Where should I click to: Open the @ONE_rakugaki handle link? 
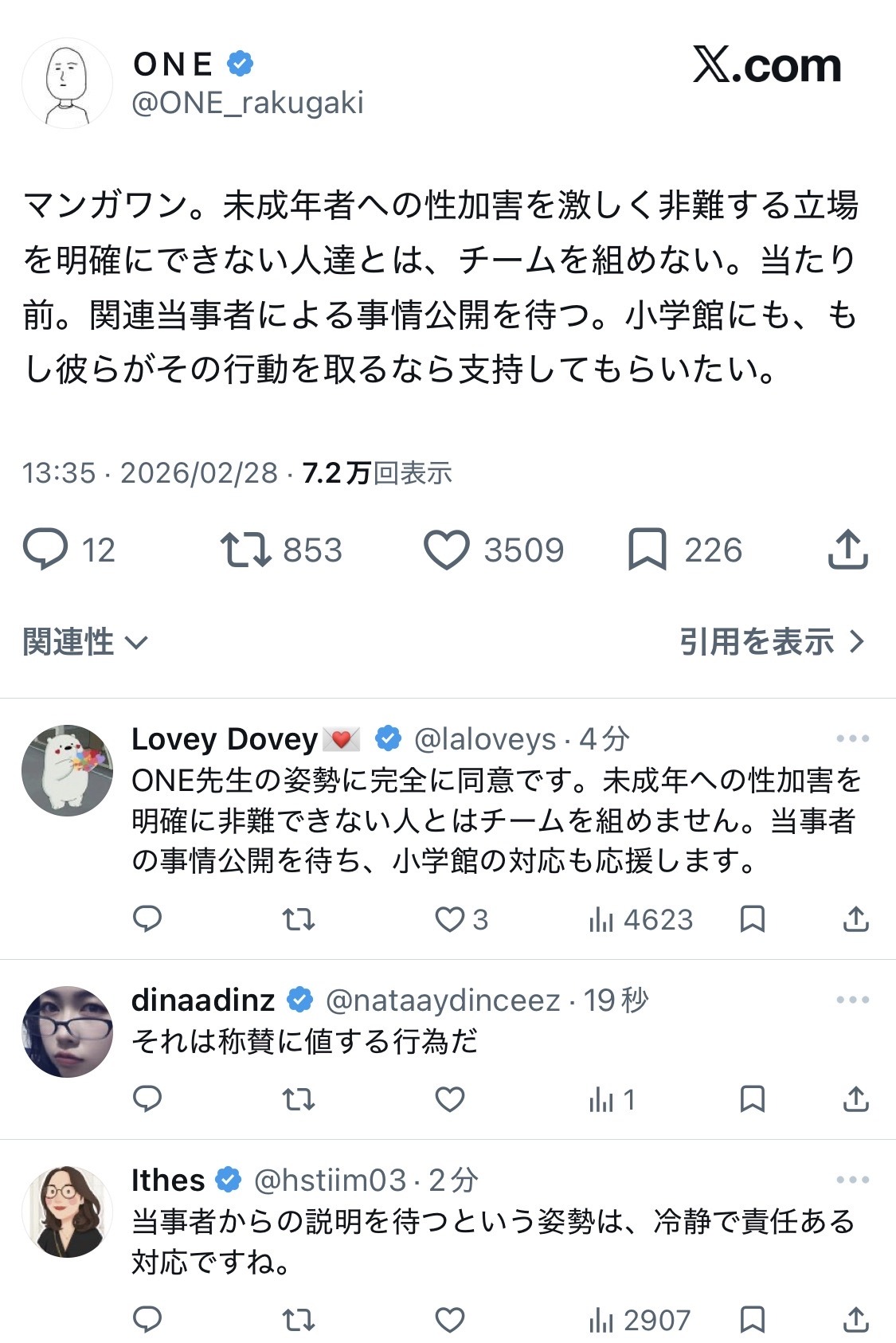[248, 104]
